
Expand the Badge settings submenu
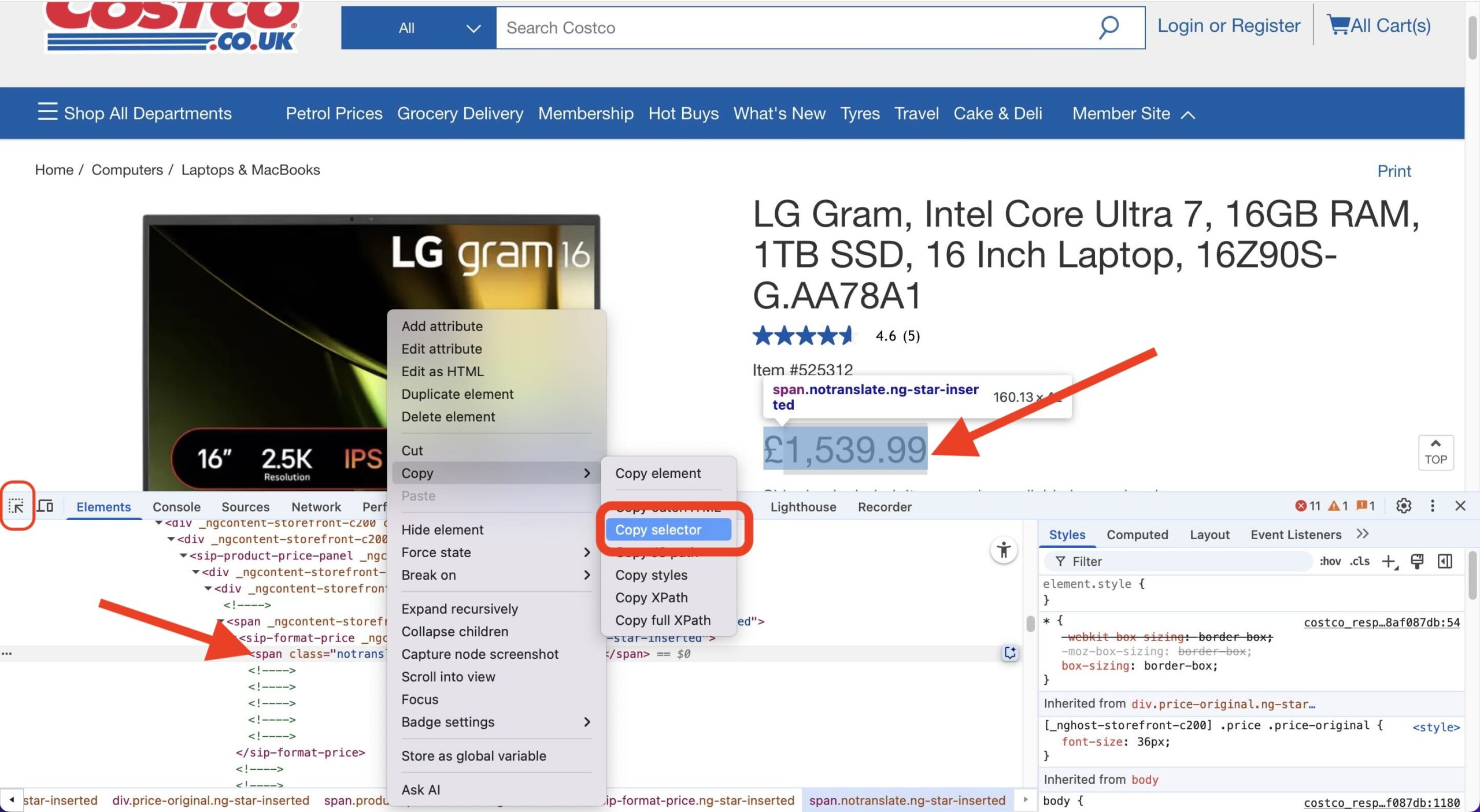[496, 722]
